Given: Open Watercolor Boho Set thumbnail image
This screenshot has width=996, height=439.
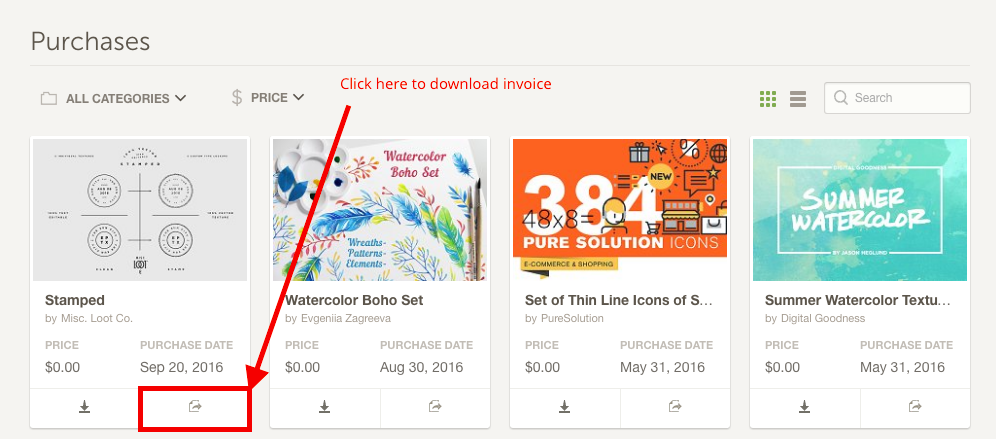Looking at the screenshot, I should 380,210.
